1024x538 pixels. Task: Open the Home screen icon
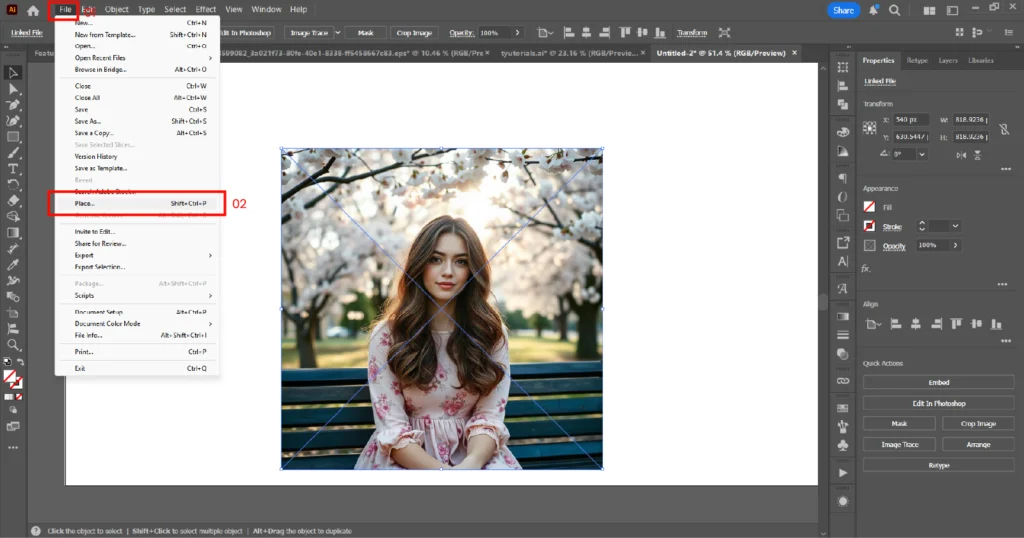pos(33,10)
